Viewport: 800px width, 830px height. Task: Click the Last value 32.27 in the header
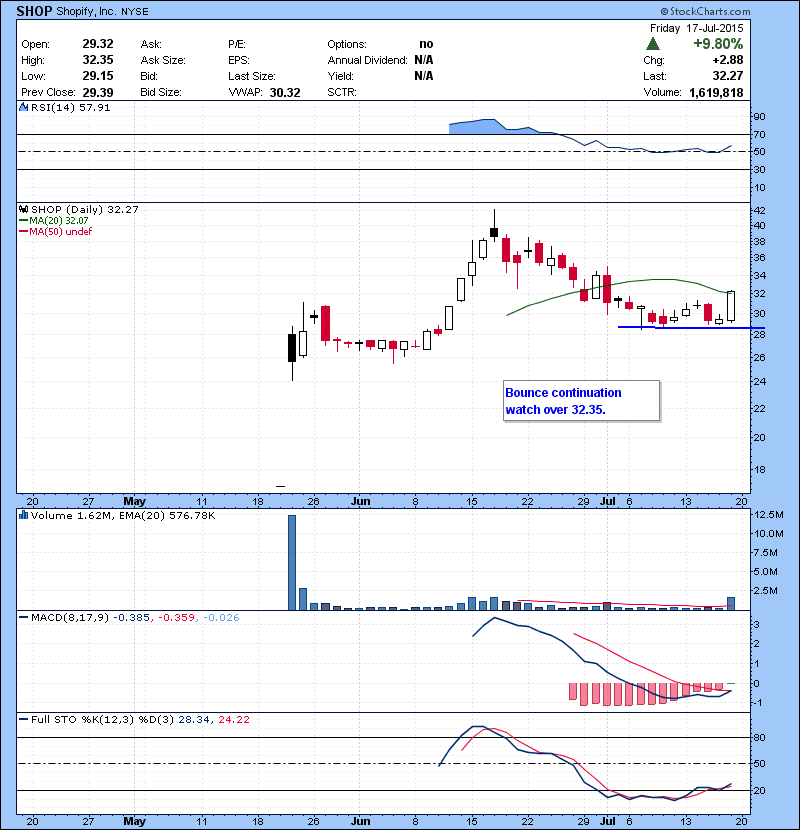[727, 76]
